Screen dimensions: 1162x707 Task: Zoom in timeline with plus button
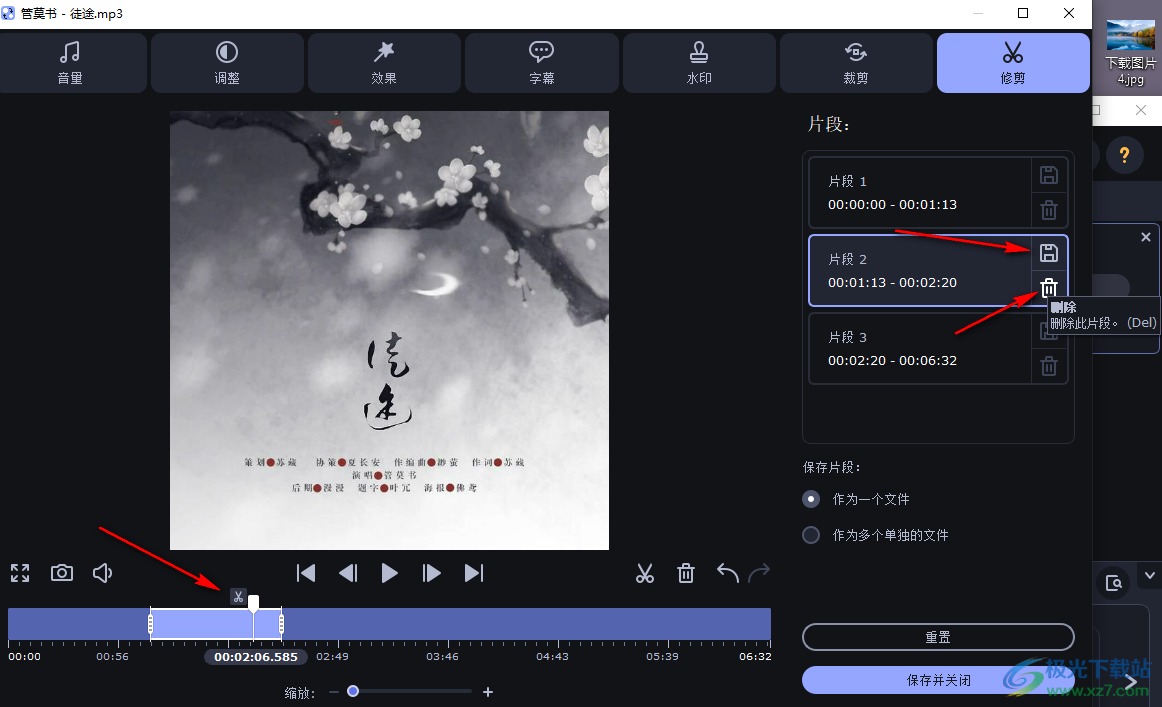tap(488, 692)
